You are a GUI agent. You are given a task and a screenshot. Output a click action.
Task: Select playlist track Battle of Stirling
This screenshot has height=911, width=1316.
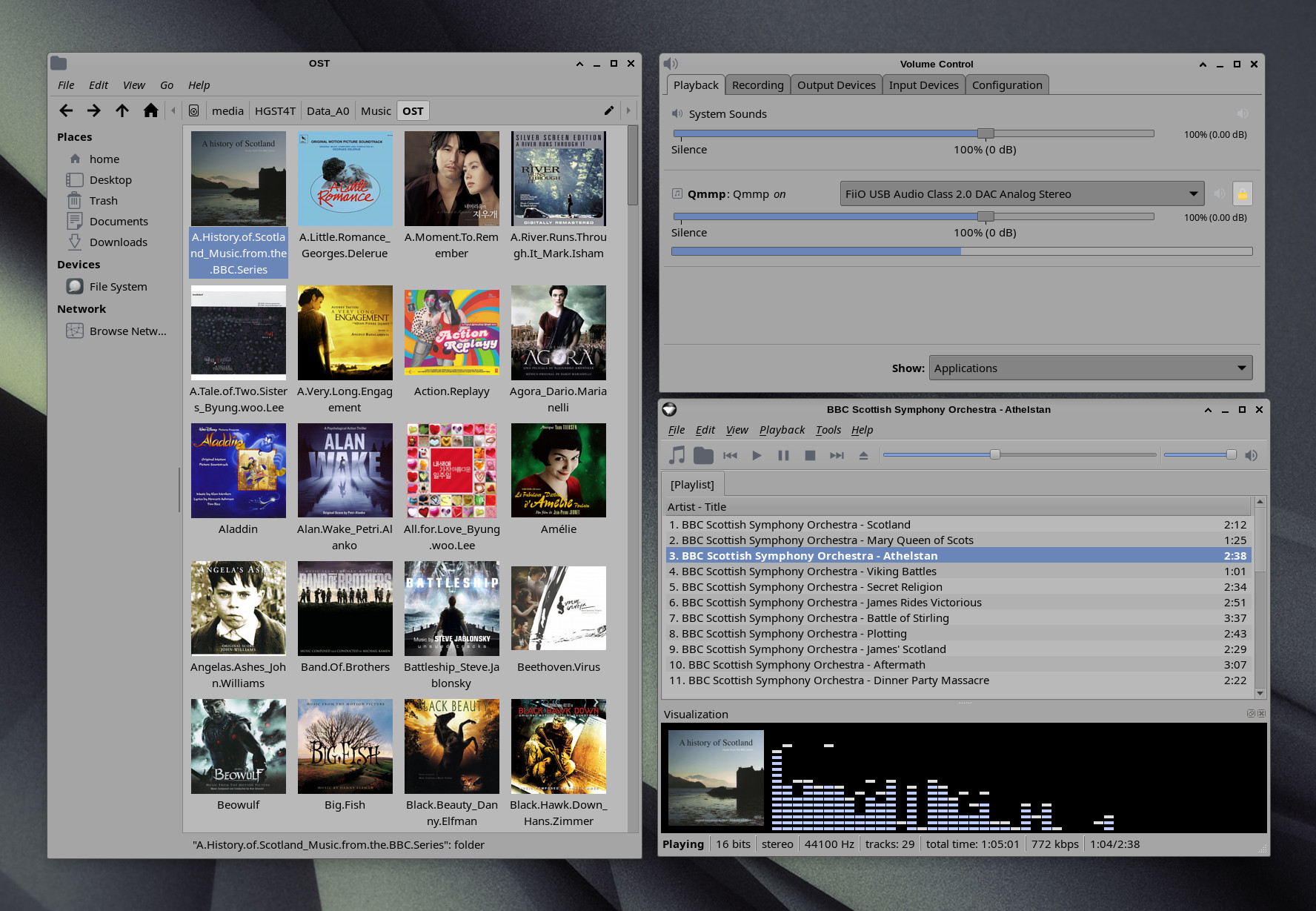(x=957, y=618)
